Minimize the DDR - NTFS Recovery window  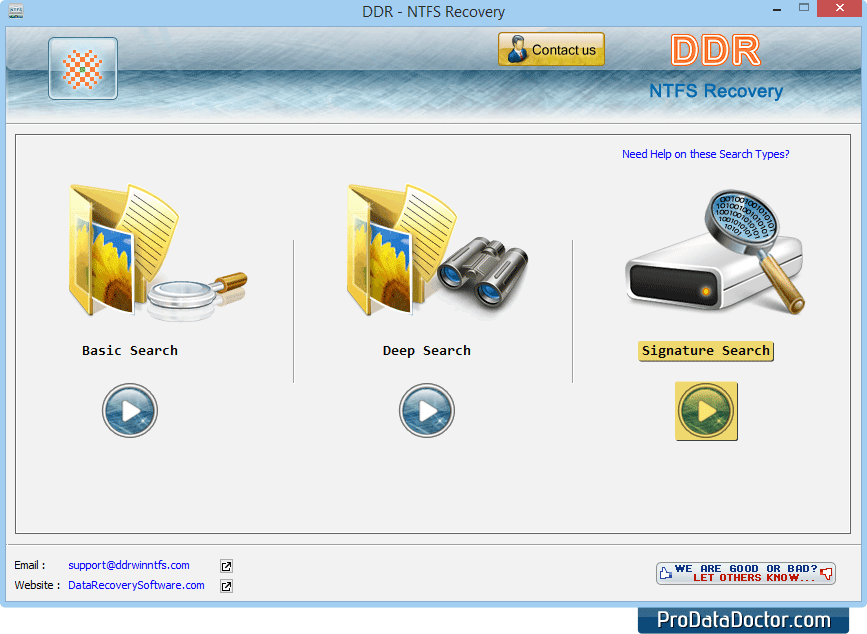(x=777, y=9)
